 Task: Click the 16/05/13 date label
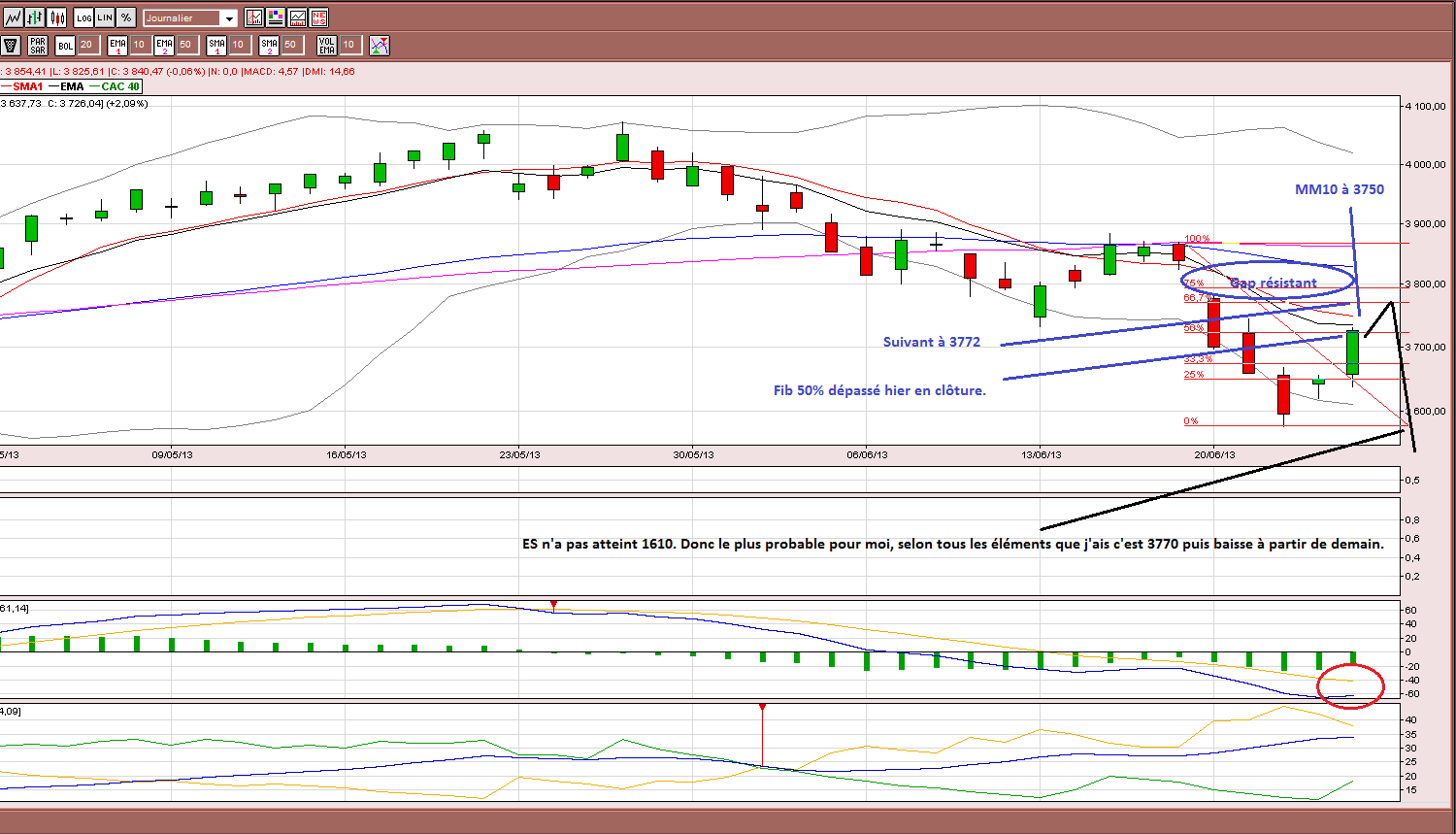point(346,454)
